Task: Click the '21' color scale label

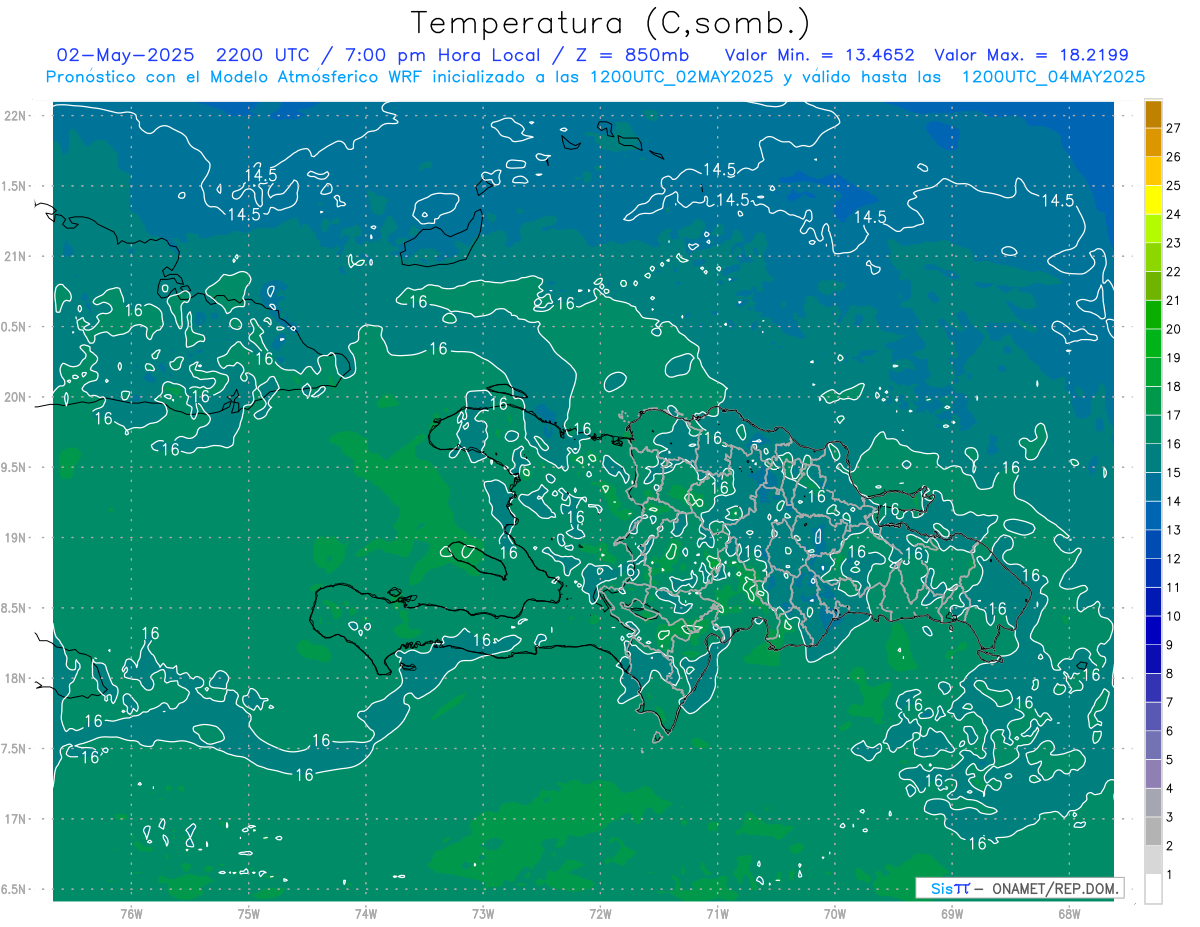Action: [1174, 300]
